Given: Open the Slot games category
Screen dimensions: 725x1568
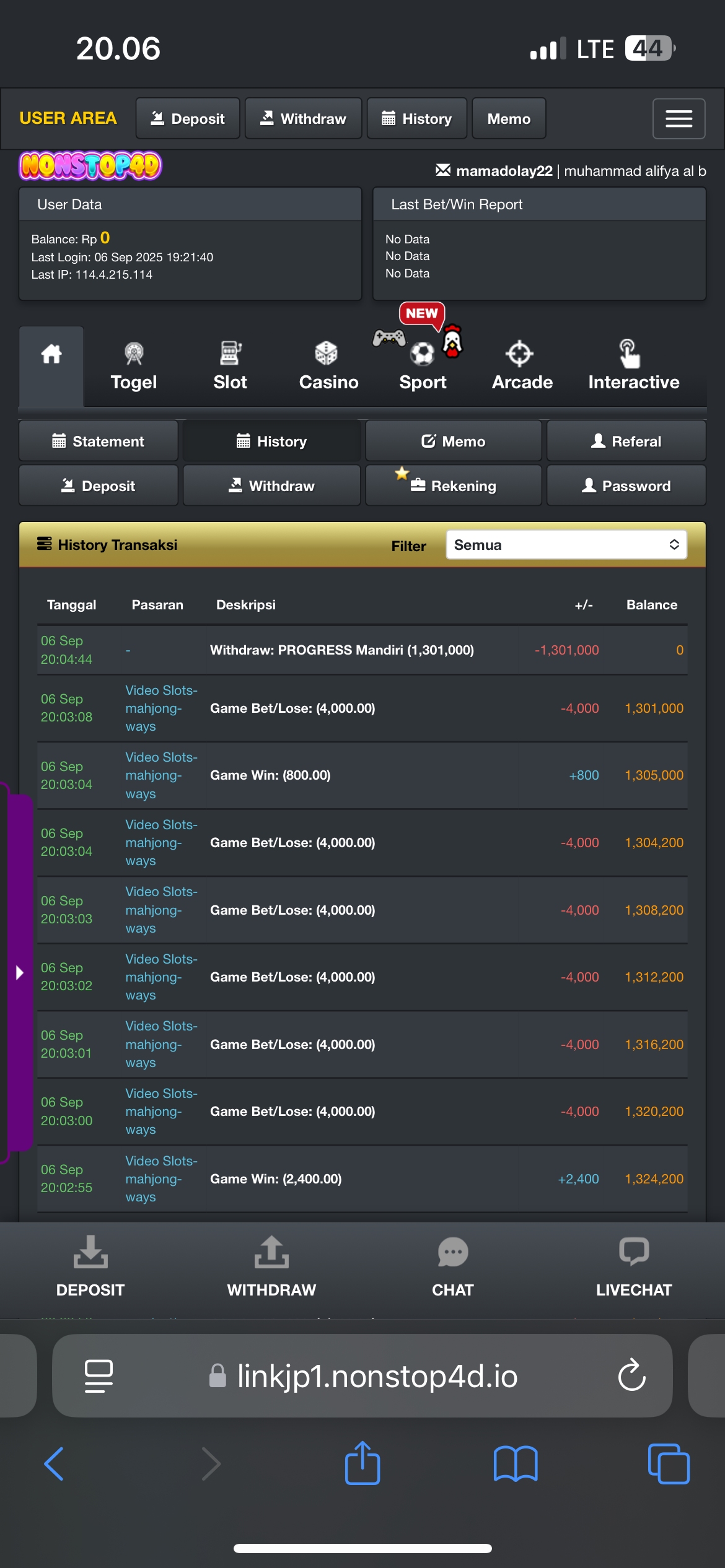Looking at the screenshot, I should 230,367.
